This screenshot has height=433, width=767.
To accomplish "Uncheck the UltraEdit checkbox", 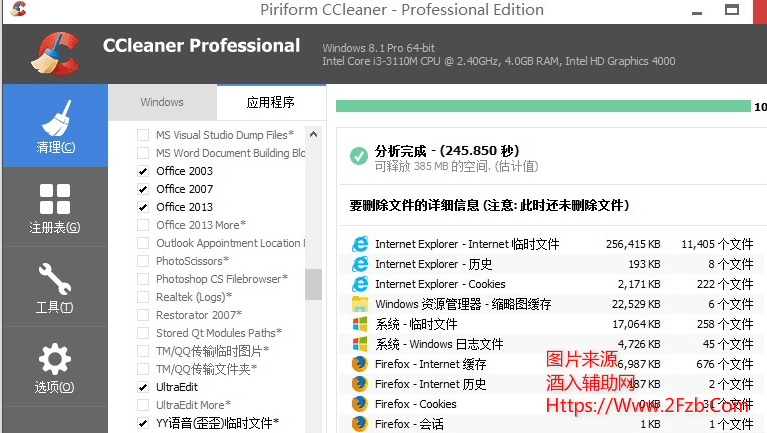I will point(143,387).
